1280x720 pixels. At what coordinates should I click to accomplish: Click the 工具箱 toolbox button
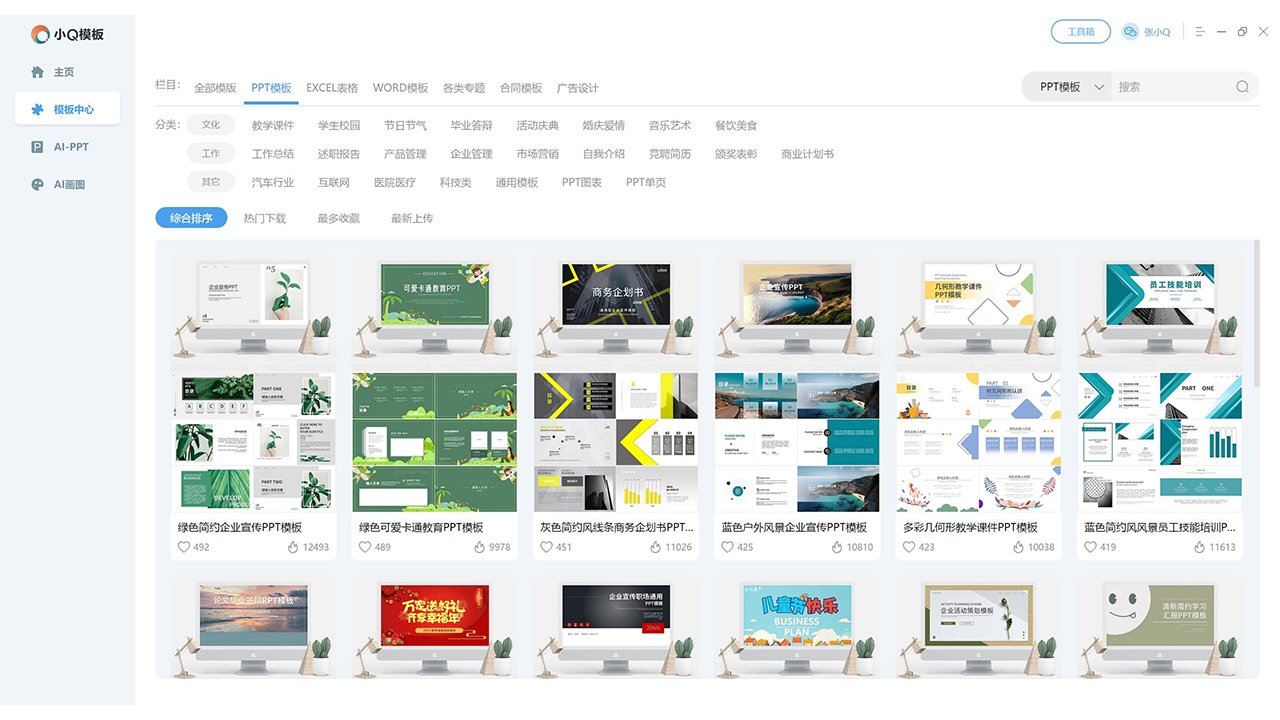(1080, 31)
